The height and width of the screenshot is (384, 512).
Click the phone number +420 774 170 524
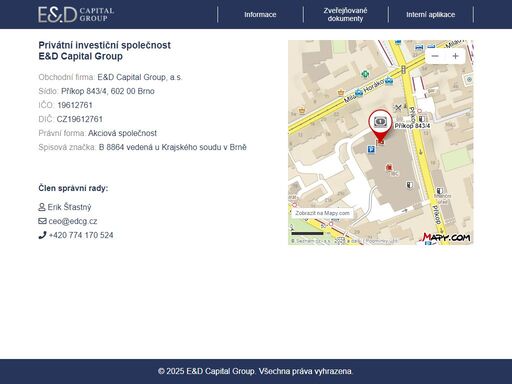[x=81, y=235]
